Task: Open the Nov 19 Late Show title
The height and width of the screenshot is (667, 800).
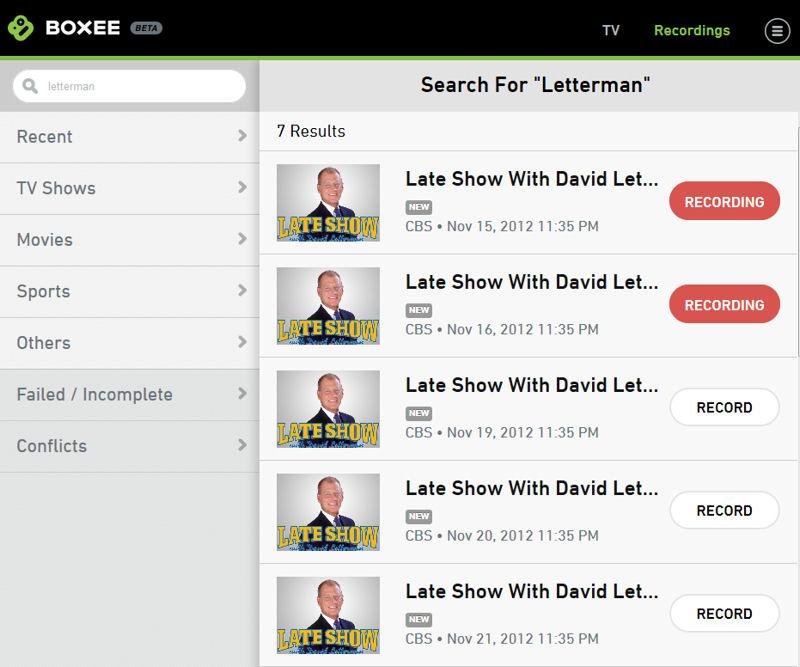Action: pyautogui.click(x=532, y=385)
